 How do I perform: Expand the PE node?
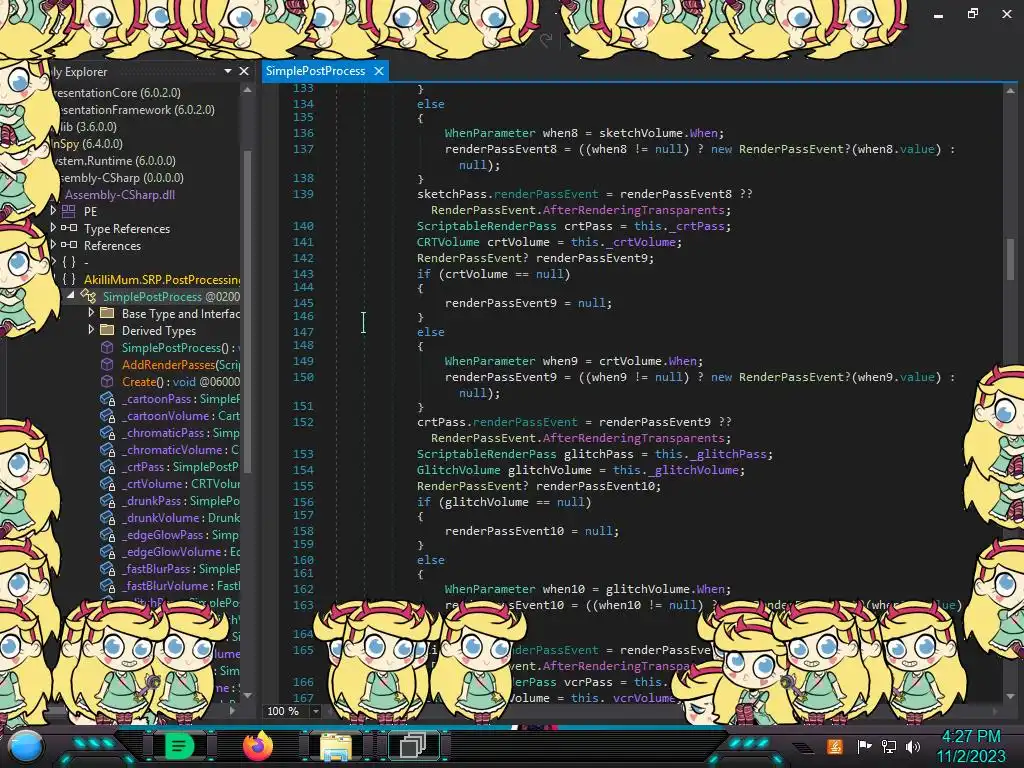click(53, 210)
